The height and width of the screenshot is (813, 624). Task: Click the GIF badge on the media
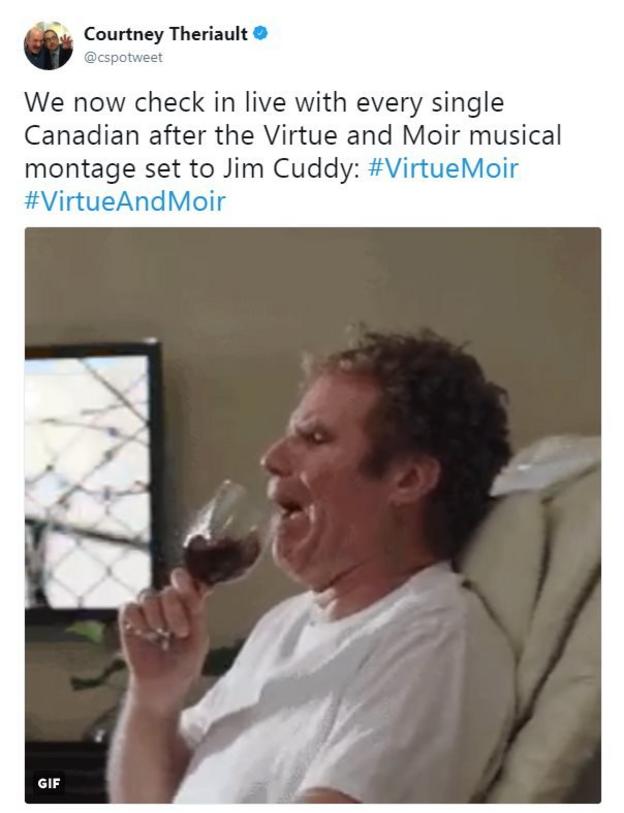49,782
